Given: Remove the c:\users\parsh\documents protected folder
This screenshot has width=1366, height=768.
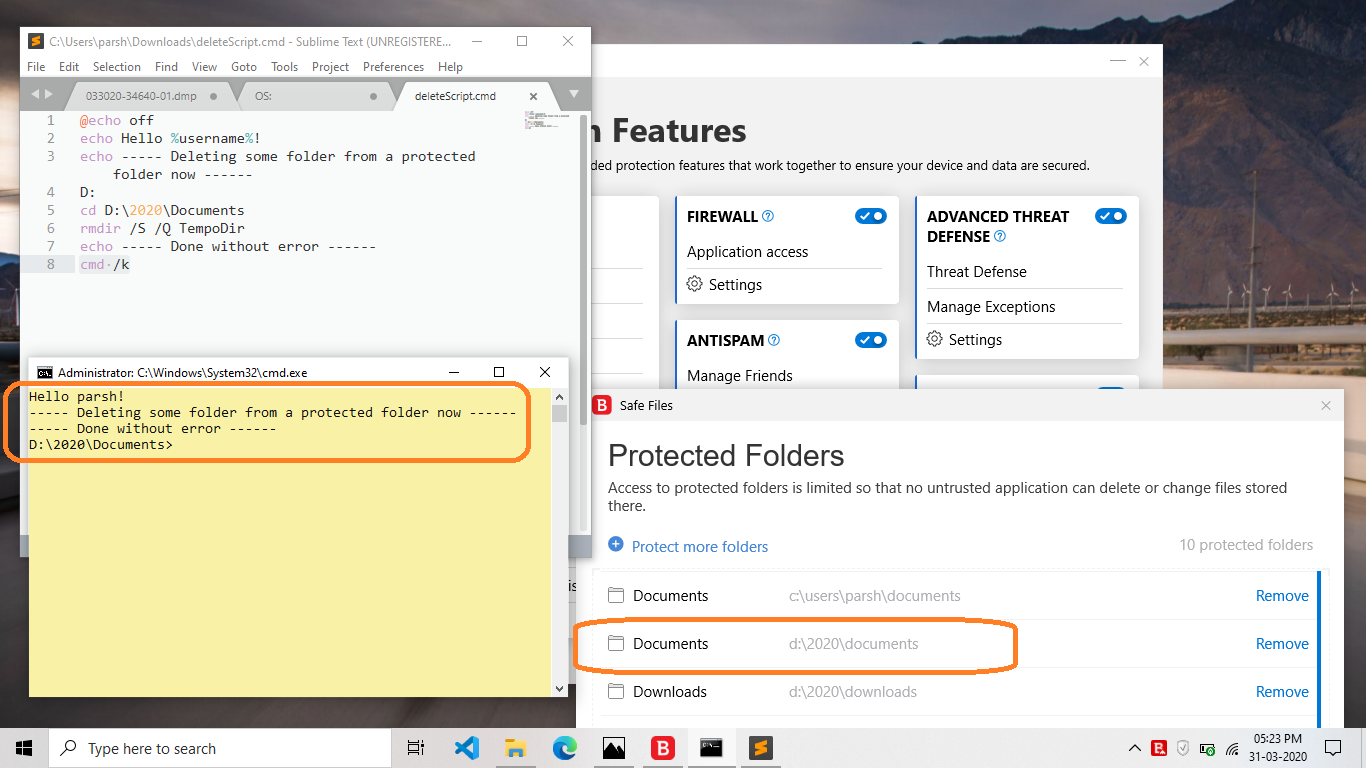Looking at the screenshot, I should tap(1282, 596).
